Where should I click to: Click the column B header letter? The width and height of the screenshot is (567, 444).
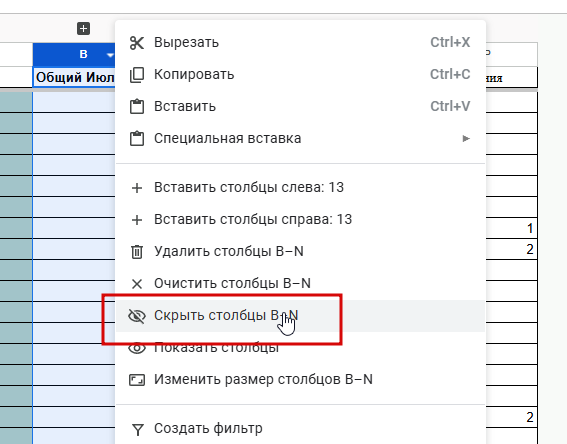pyautogui.click(x=83, y=54)
